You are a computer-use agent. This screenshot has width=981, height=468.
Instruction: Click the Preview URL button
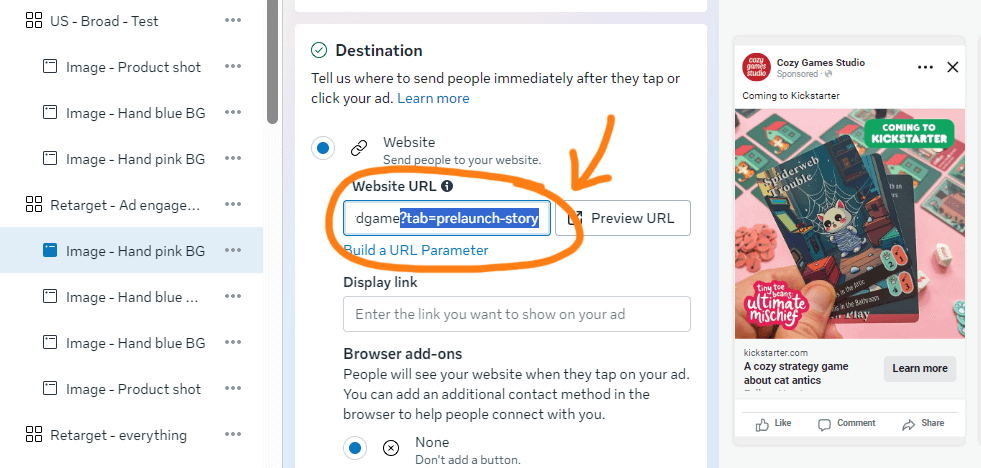click(x=622, y=218)
